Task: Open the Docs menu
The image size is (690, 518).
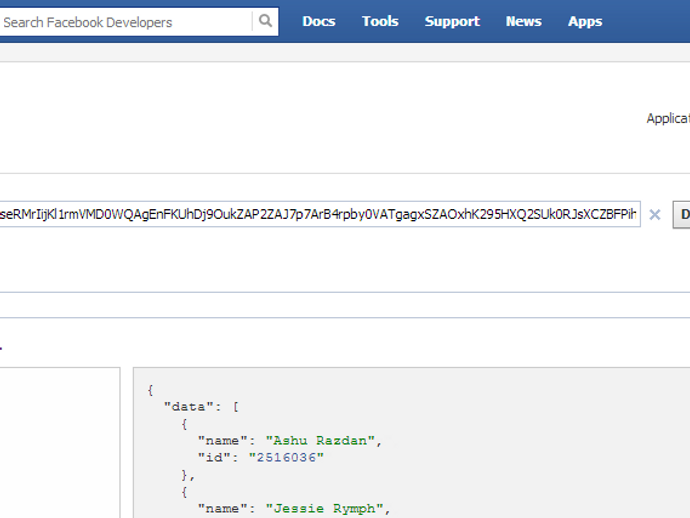Action: click(319, 21)
